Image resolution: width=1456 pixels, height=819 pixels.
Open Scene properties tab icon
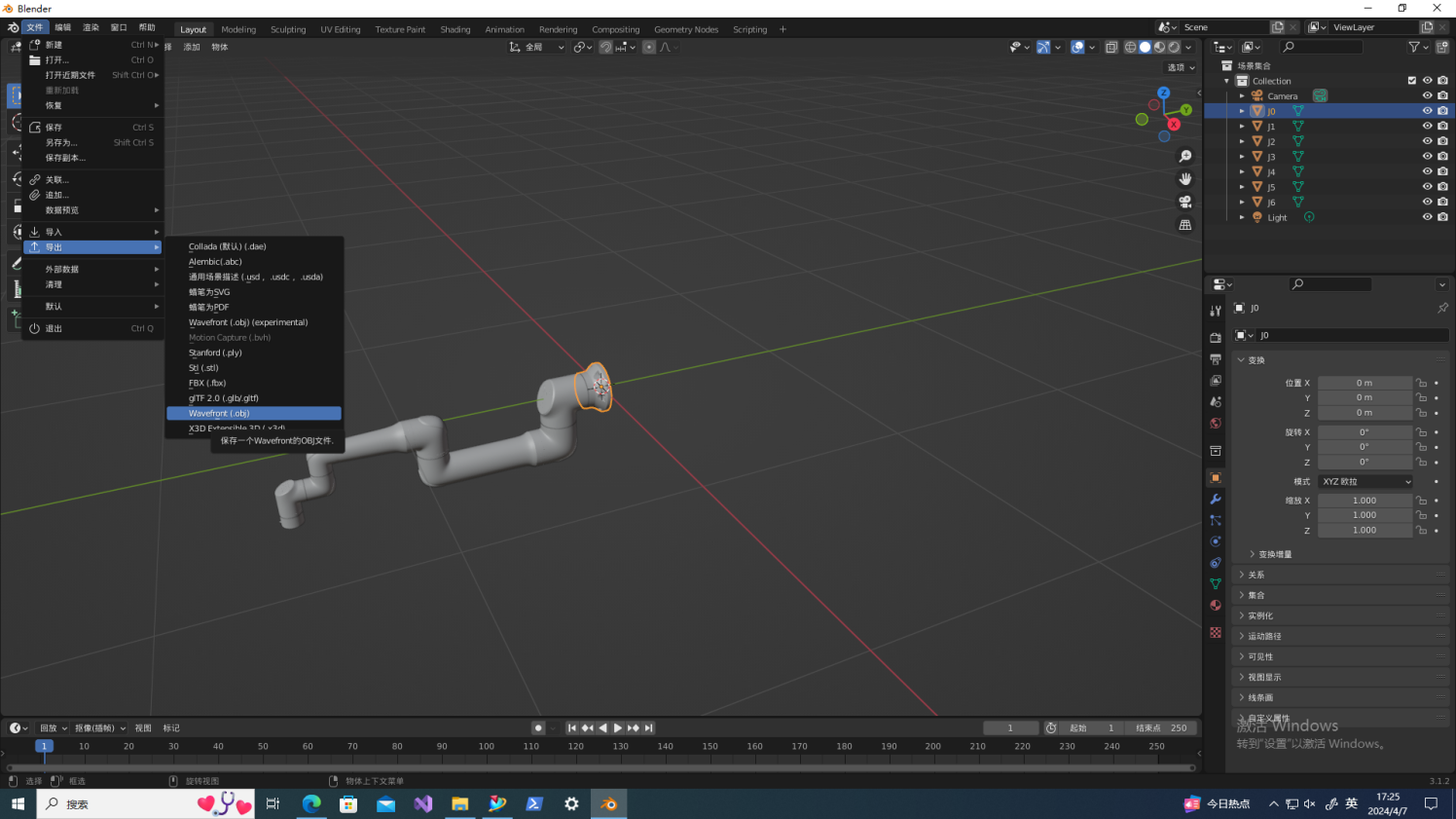[1216, 402]
